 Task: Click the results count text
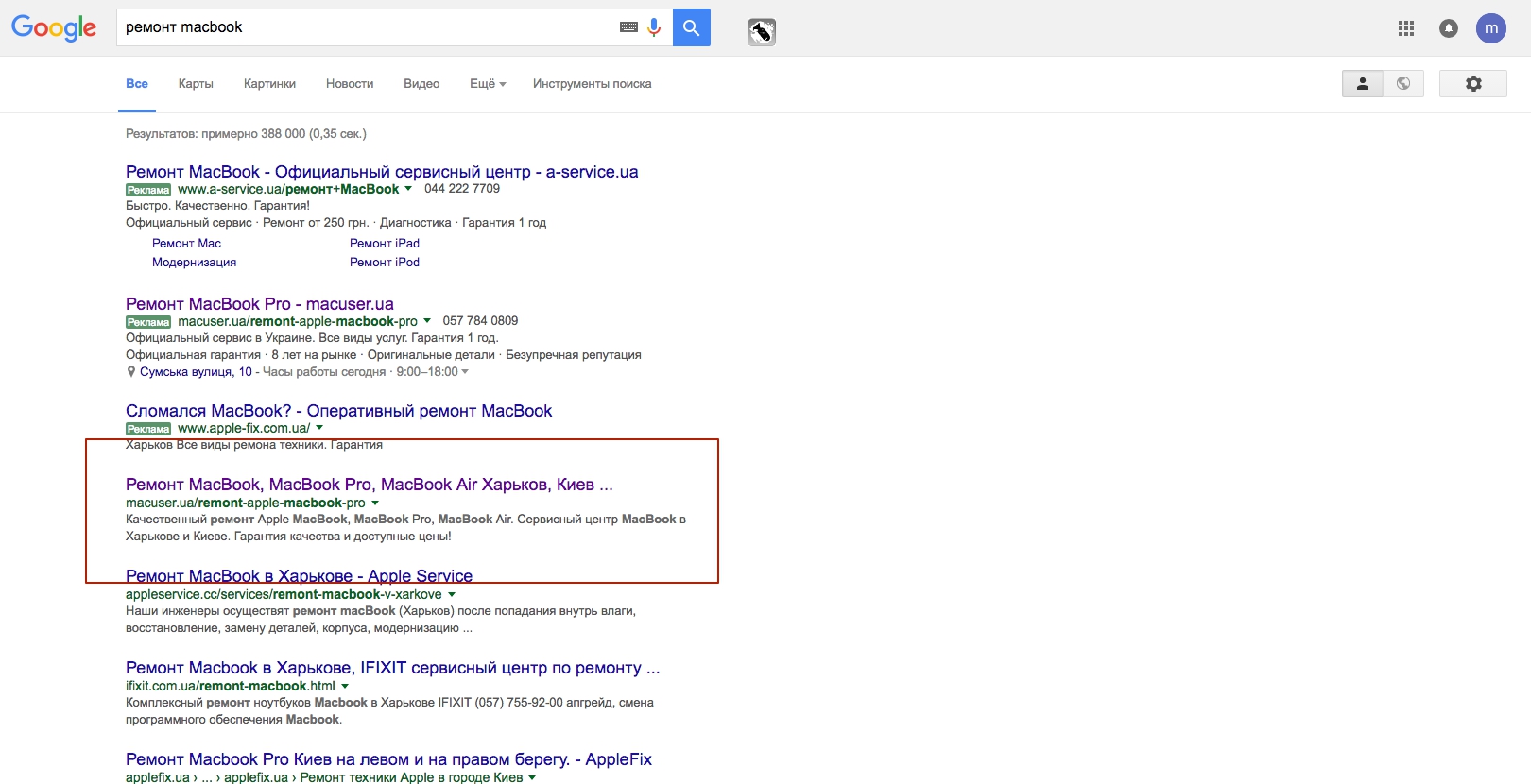246,134
